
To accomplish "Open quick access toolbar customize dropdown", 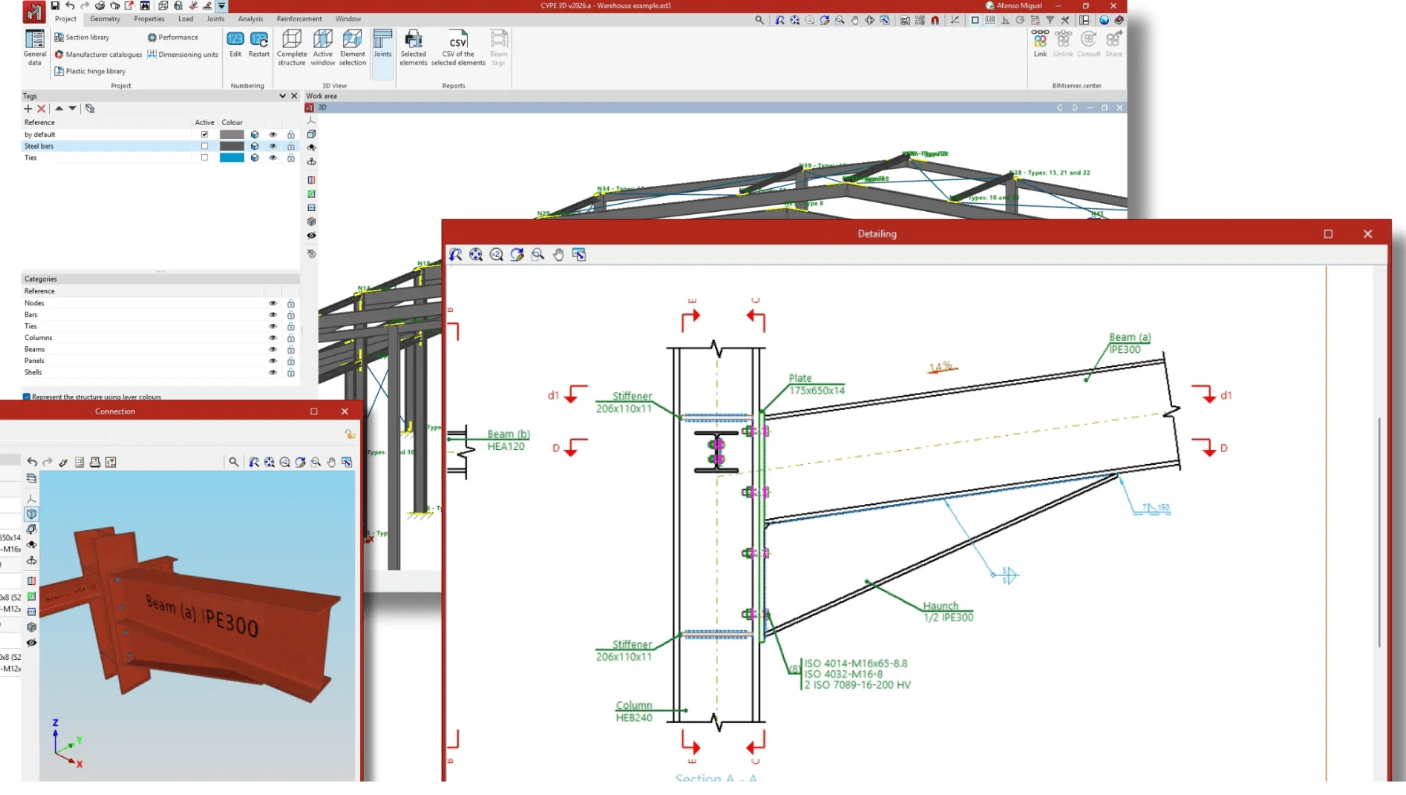I will (221, 6).
